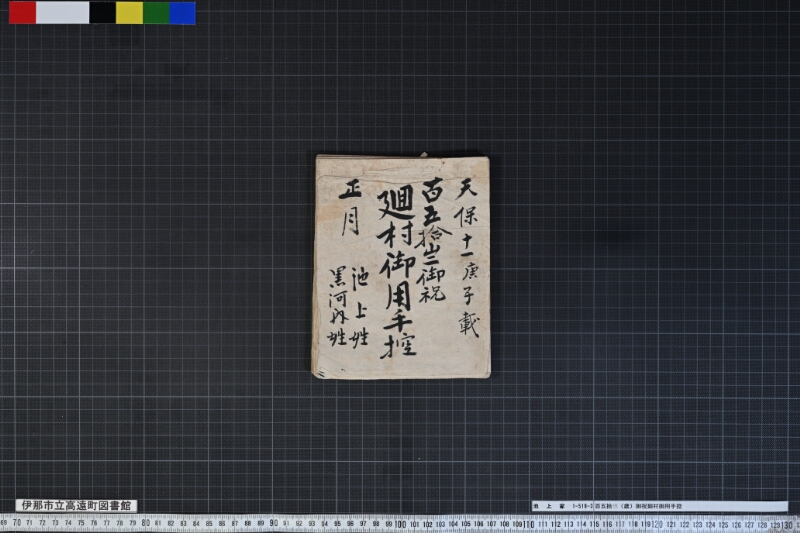Image resolution: width=800 pixels, height=533 pixels.
Task: Select the white color calibration swatch
Action: pos(62,12)
